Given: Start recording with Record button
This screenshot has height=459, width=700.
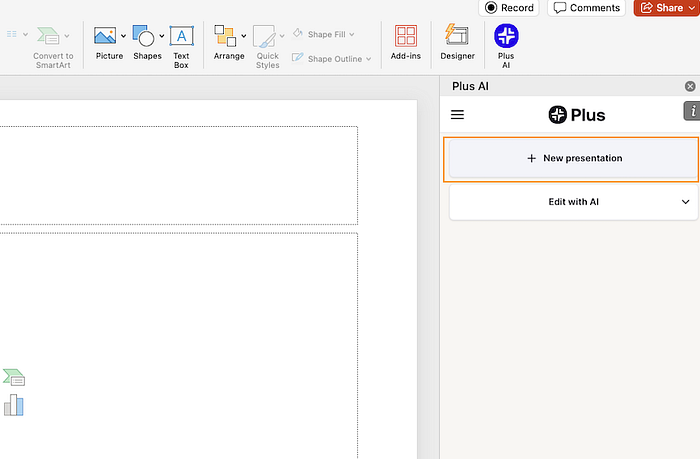Looking at the screenshot, I should (x=509, y=8).
